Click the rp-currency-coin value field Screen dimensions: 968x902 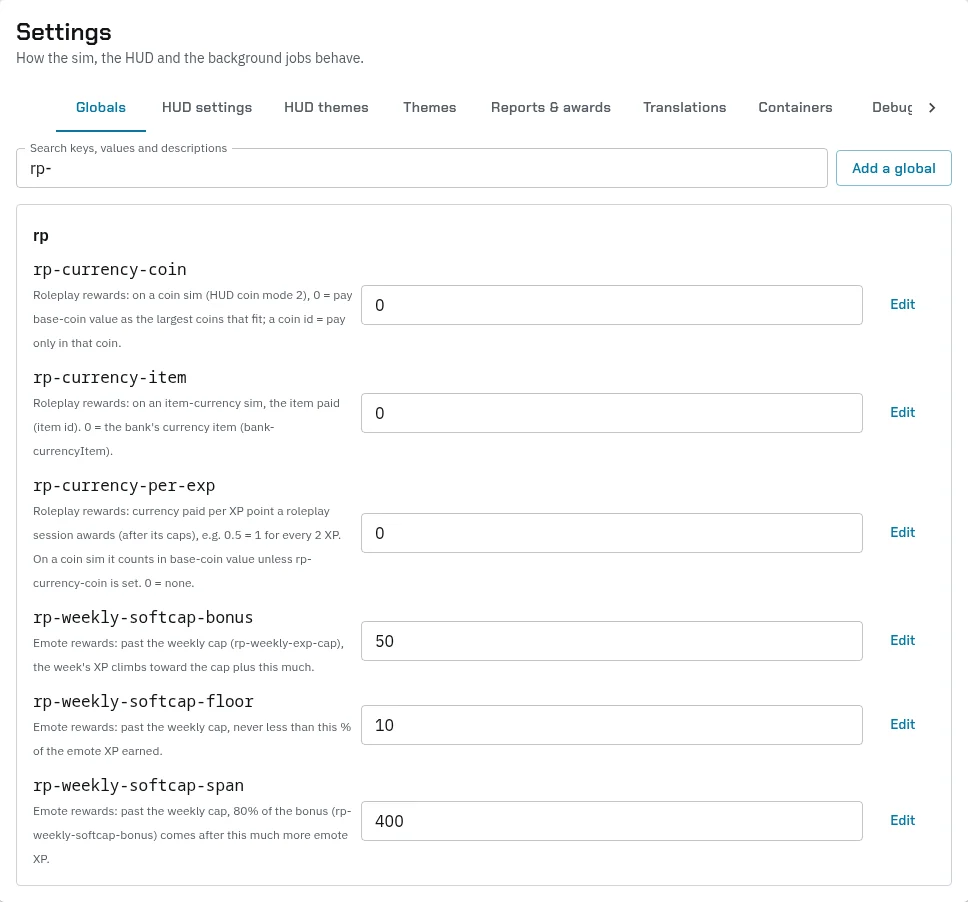612,305
